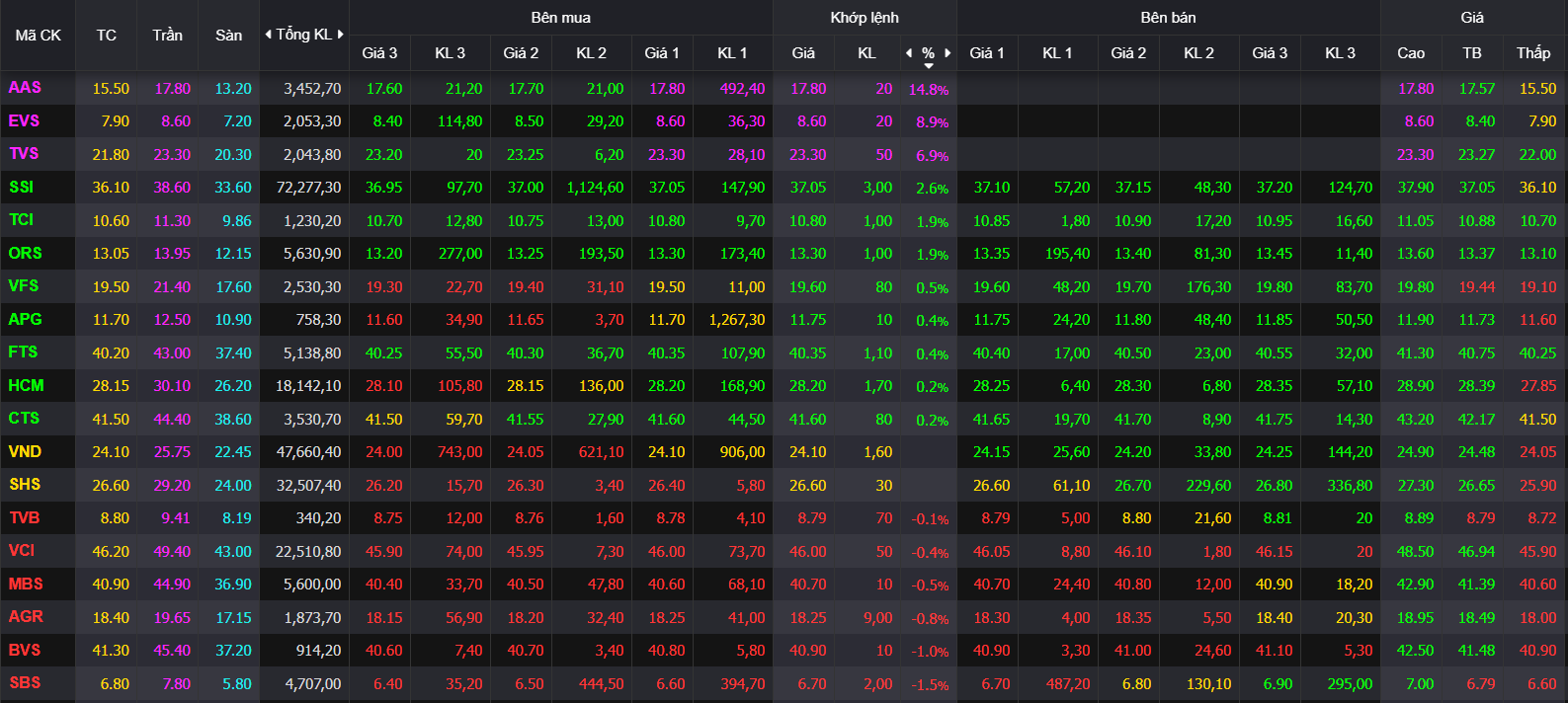Click VND total volume 47,660,40
This screenshot has height=703, width=1568.
coord(309,452)
